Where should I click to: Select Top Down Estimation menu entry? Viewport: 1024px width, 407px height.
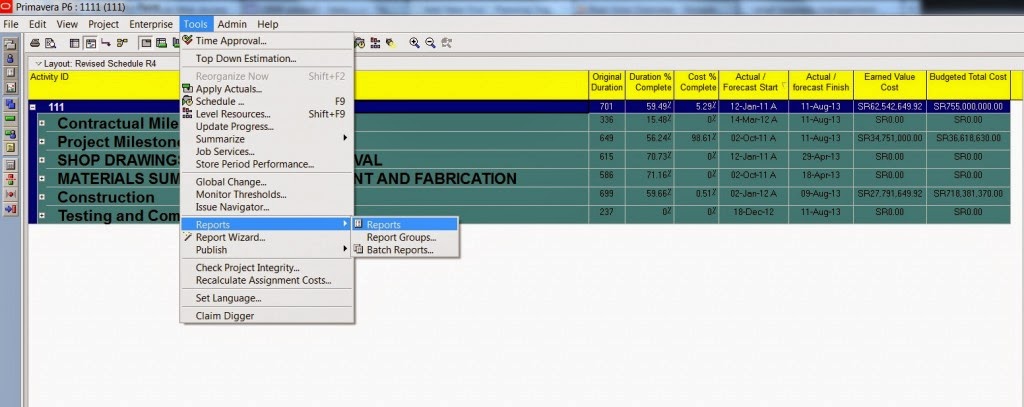[268, 59]
